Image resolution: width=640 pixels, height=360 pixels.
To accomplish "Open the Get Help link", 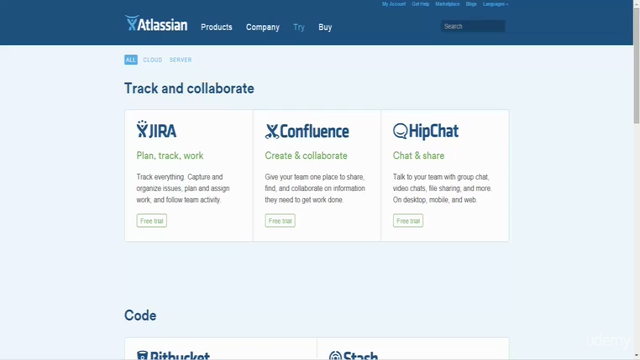I will pos(420,4).
